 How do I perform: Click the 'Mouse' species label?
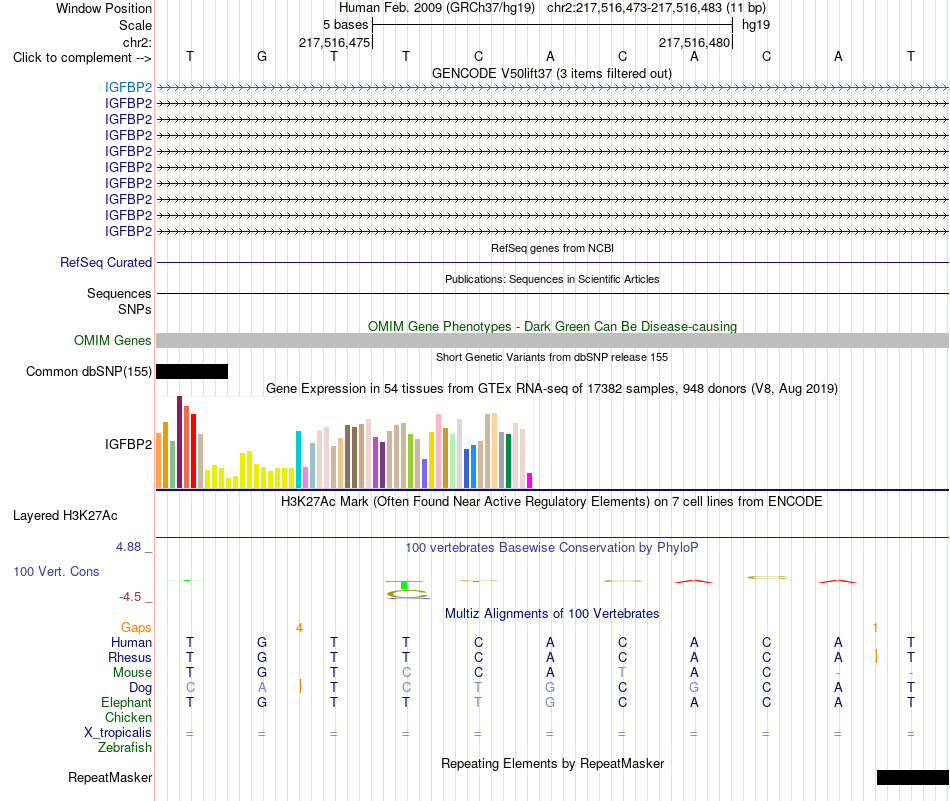pos(132,673)
